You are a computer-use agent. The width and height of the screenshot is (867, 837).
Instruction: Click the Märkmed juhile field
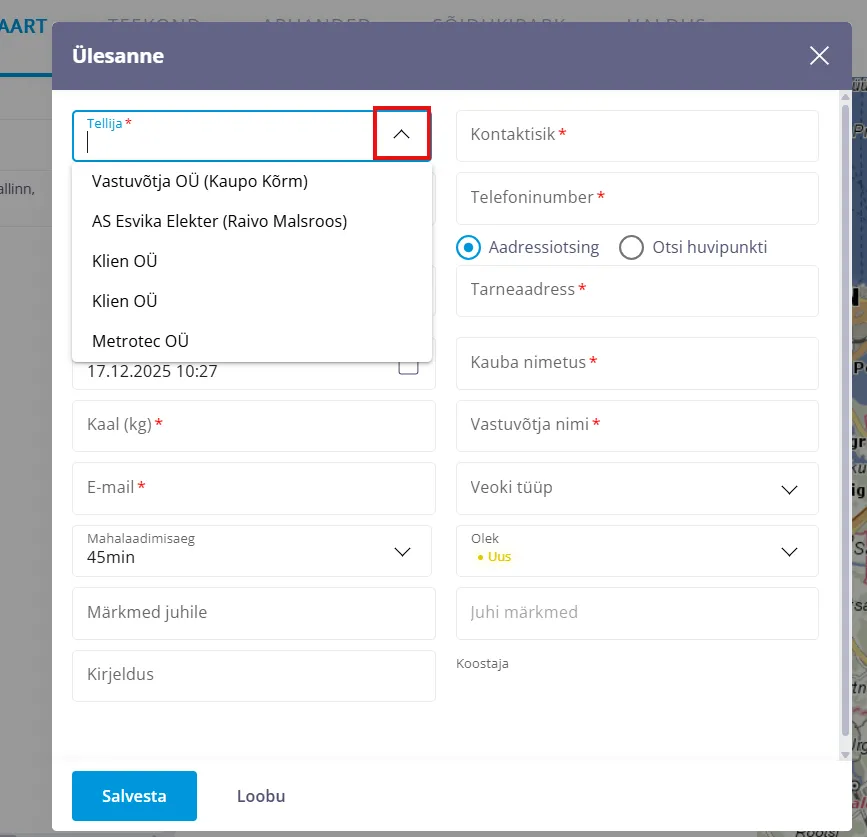coord(253,613)
